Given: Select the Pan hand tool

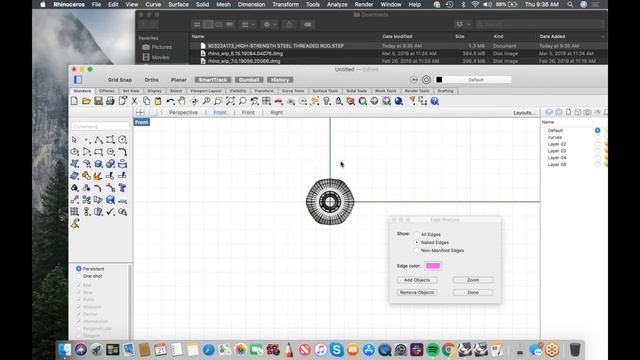Looking at the screenshot, I should (182, 101).
